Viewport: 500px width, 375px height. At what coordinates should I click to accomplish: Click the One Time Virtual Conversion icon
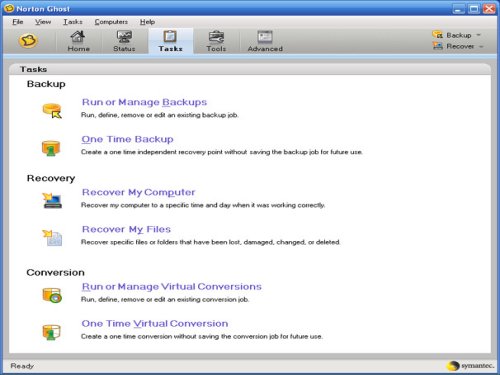[x=51, y=332]
